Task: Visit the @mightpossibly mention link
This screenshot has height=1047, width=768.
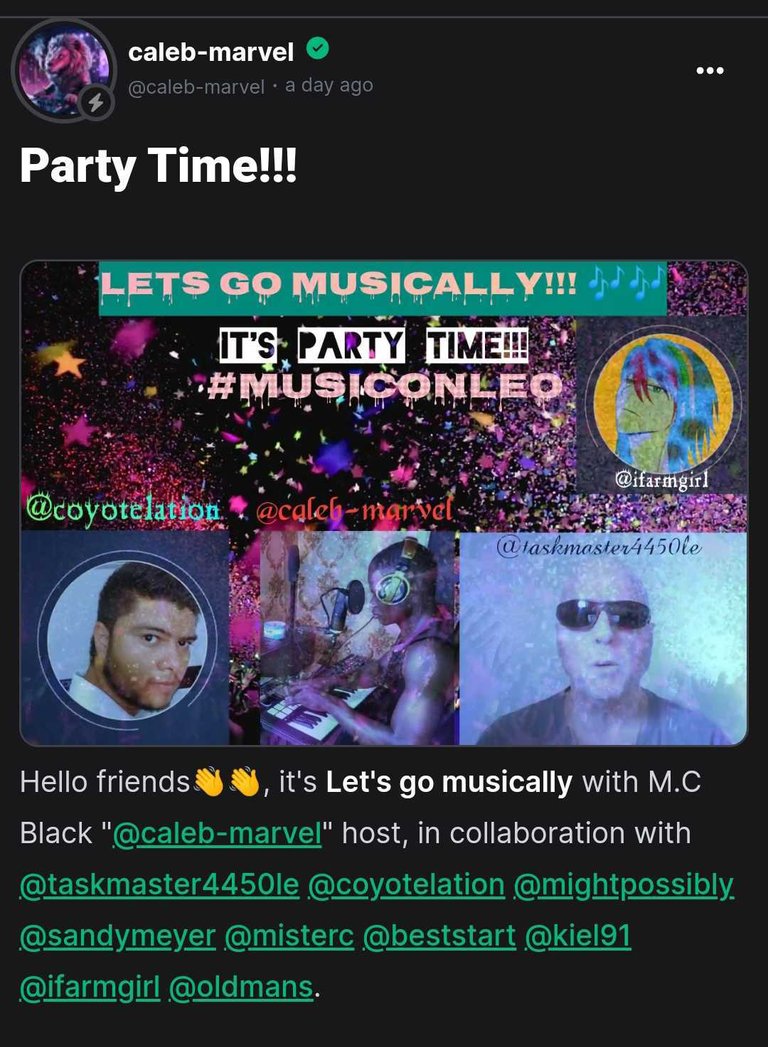Action: click(x=624, y=885)
